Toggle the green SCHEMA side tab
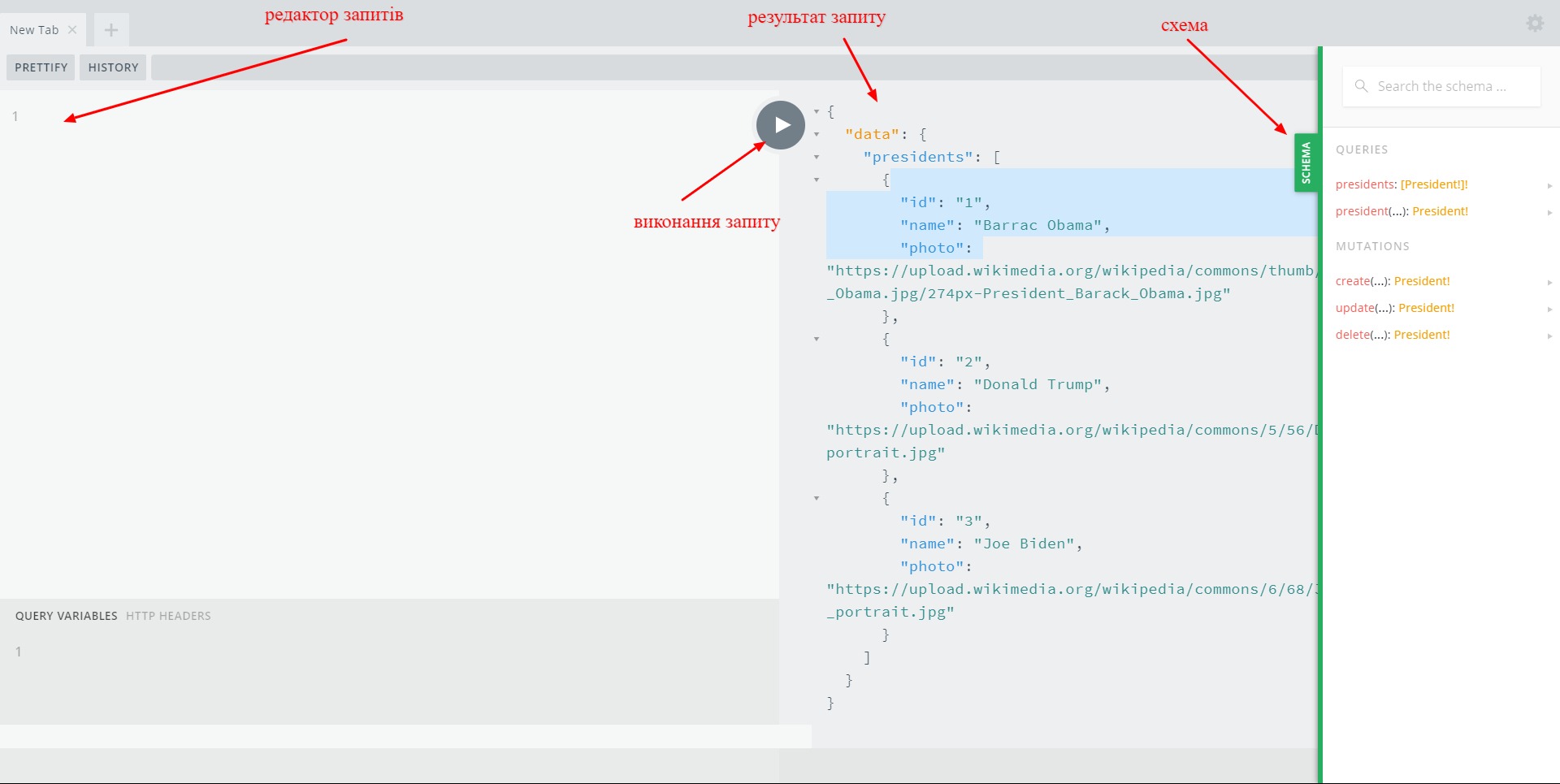 point(1305,162)
